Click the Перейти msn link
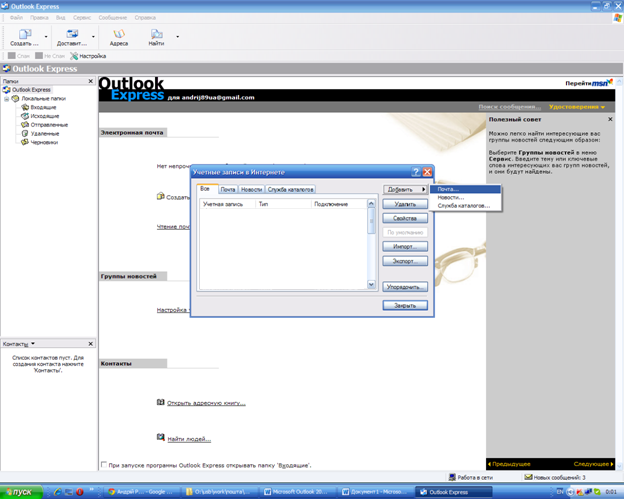Viewport: 624px width, 499px height. pos(589,83)
